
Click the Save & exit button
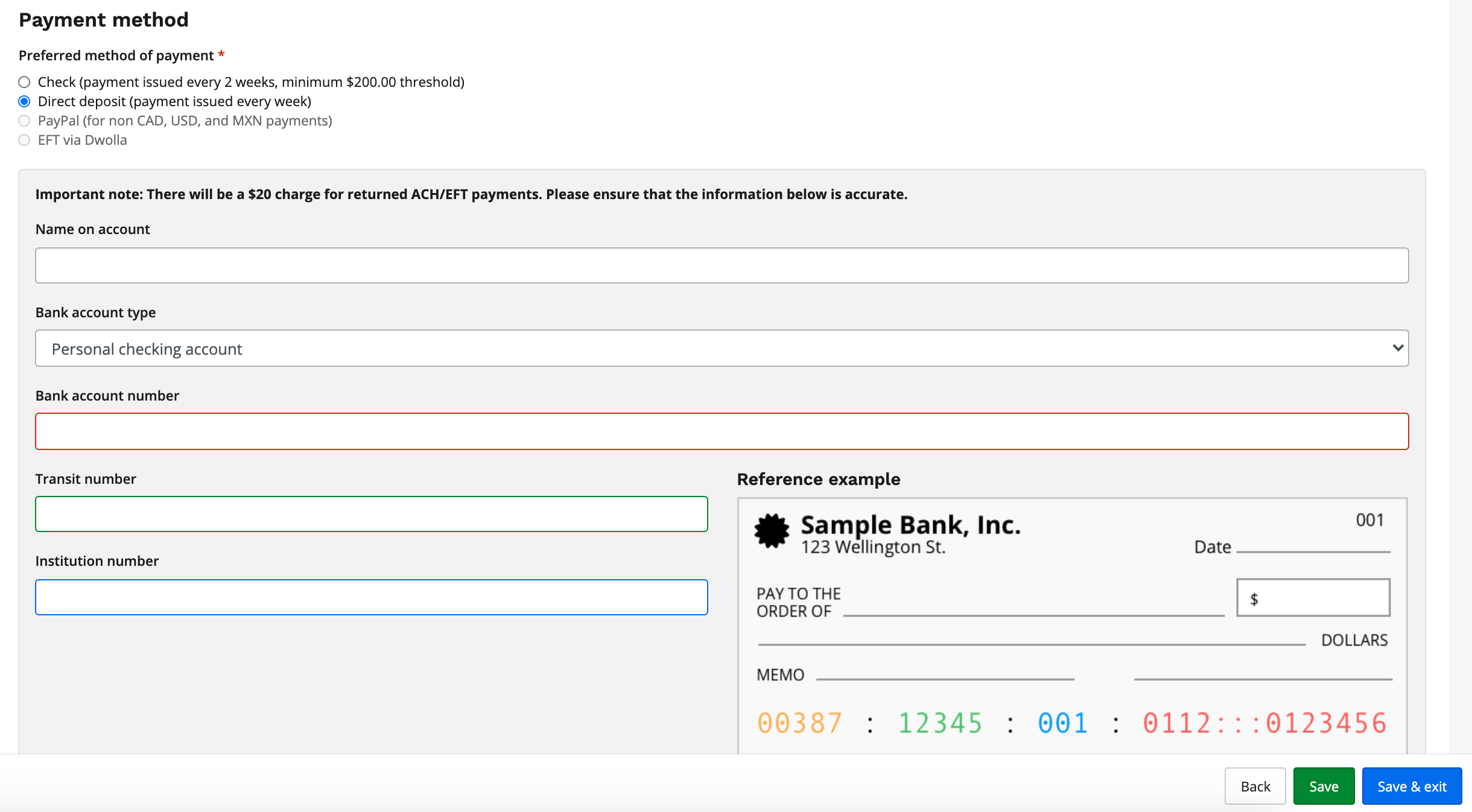[x=1412, y=786]
